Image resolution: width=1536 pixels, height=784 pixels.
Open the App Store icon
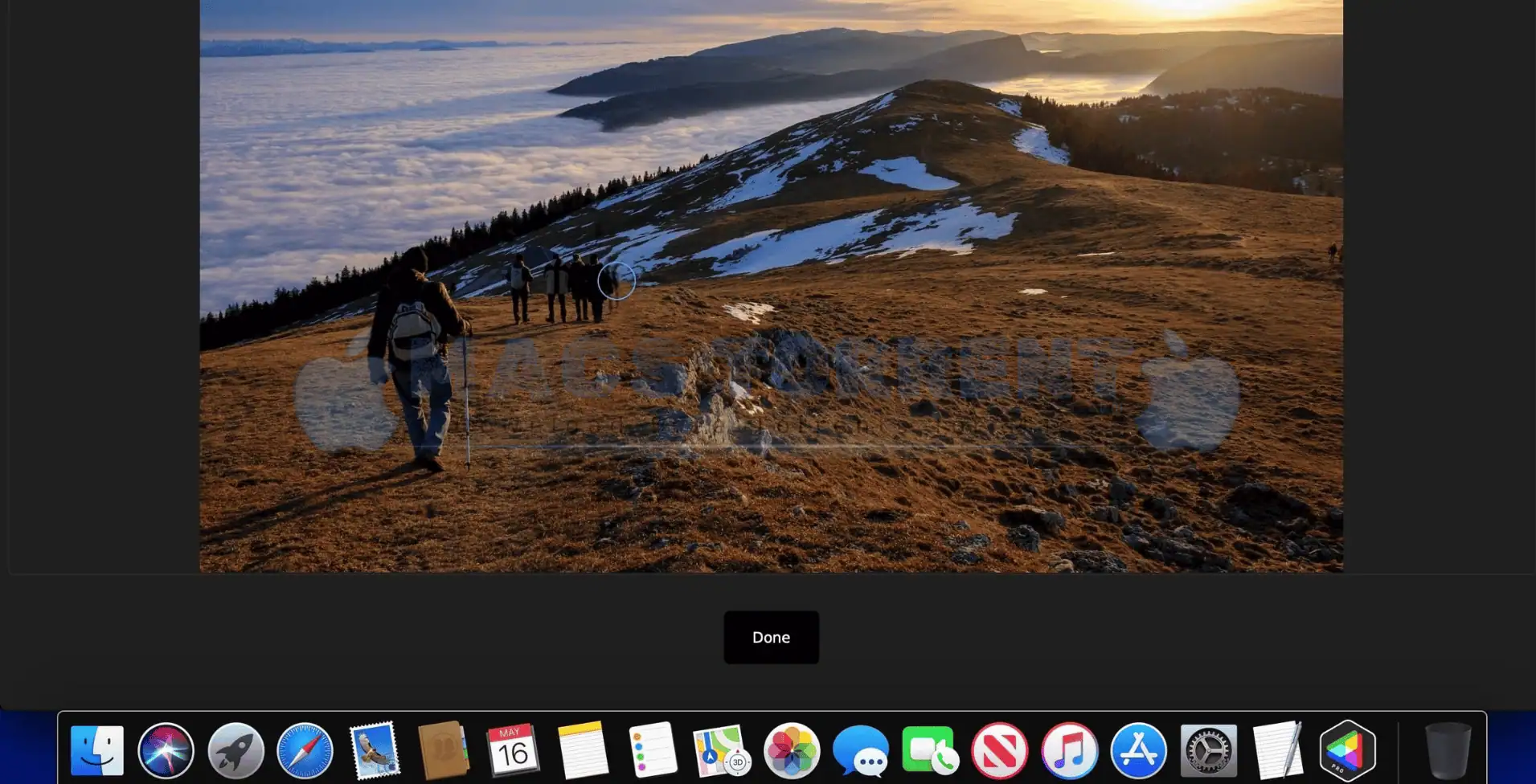coord(1139,751)
